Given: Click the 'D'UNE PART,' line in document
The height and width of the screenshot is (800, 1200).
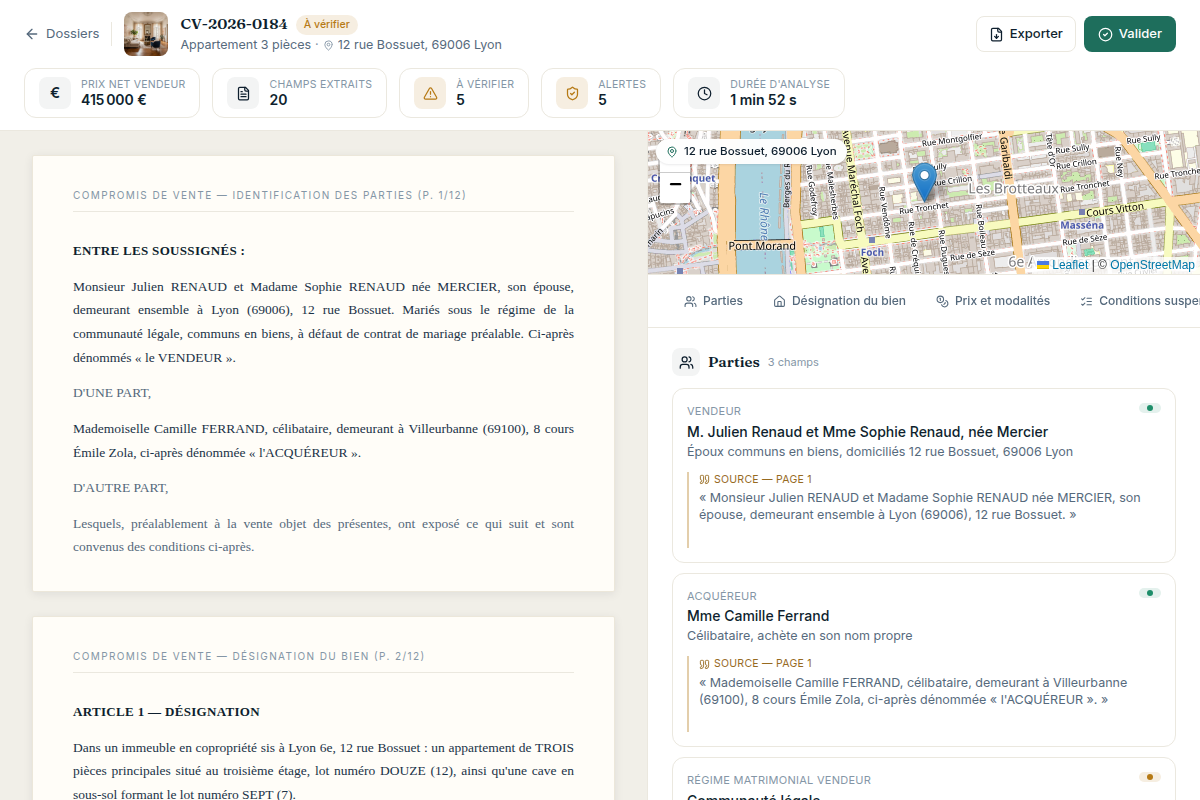Looking at the screenshot, I should coord(112,393).
